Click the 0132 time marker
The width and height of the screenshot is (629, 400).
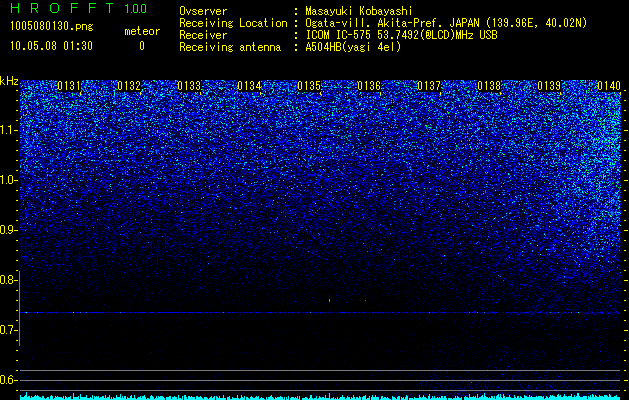(129, 86)
